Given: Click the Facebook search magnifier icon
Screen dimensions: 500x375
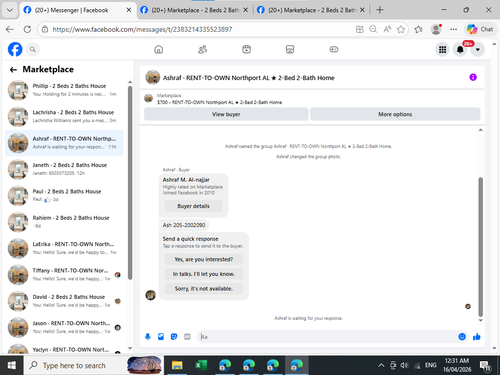Looking at the screenshot, I should [33, 49].
